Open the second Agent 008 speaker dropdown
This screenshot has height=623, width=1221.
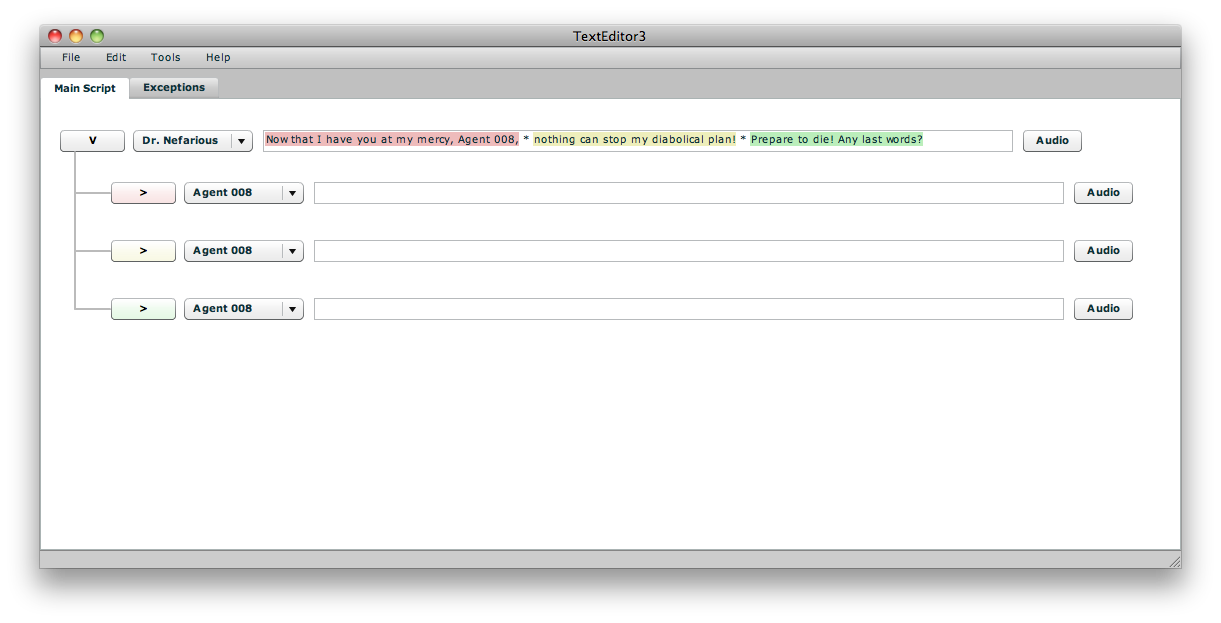(x=244, y=251)
